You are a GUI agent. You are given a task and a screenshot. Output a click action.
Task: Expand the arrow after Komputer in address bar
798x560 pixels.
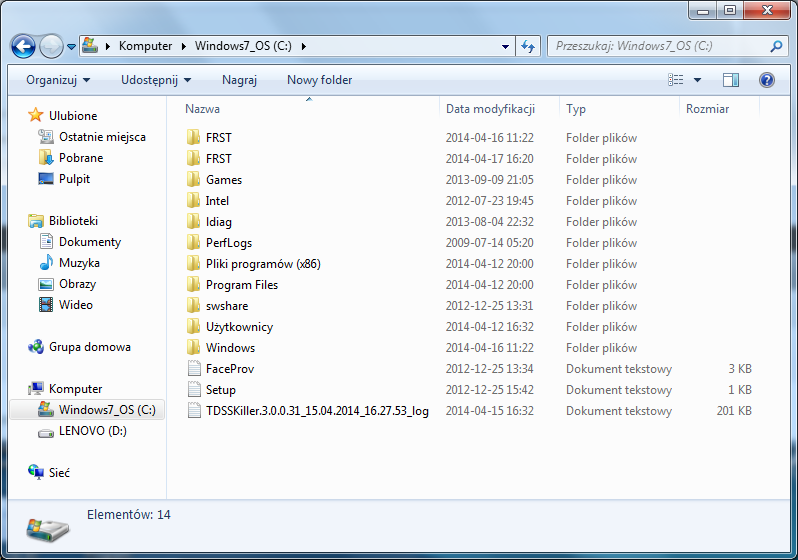click(184, 46)
